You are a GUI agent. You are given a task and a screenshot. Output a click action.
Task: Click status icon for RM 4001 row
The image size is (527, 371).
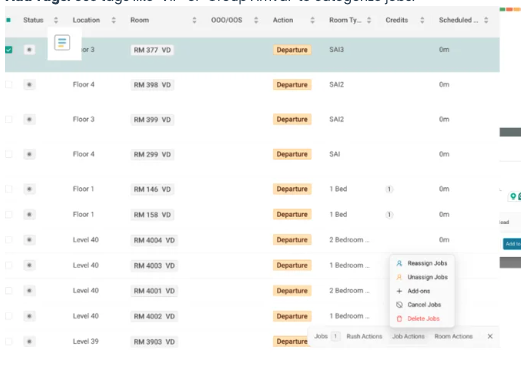tap(29, 291)
